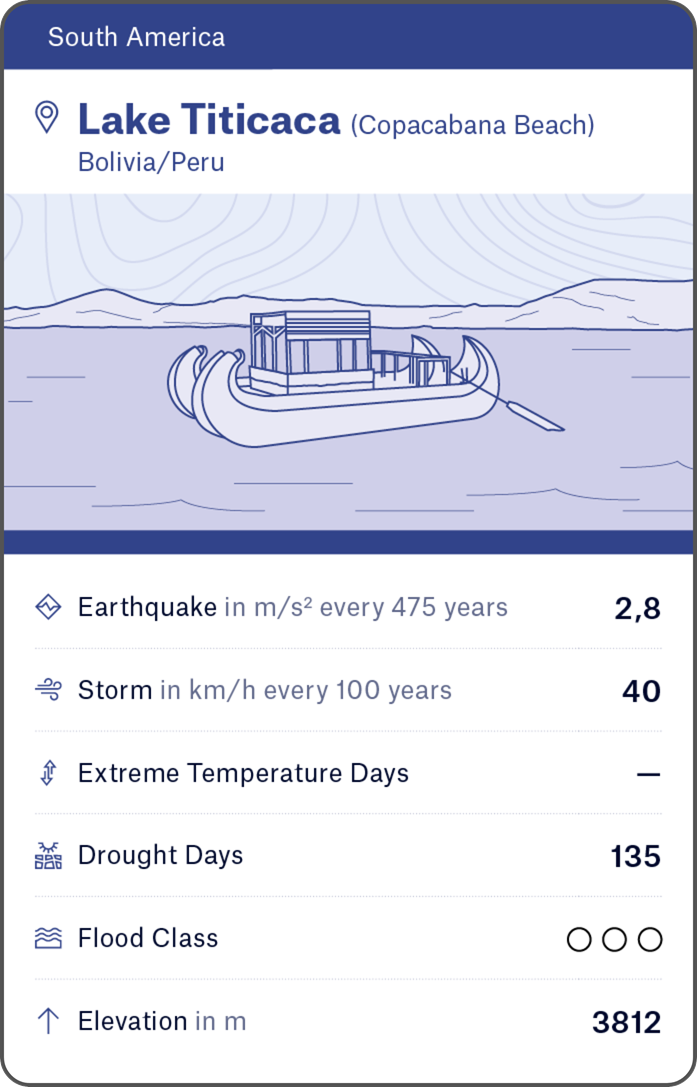Click the earthquake diamond icon

[x=48, y=607]
